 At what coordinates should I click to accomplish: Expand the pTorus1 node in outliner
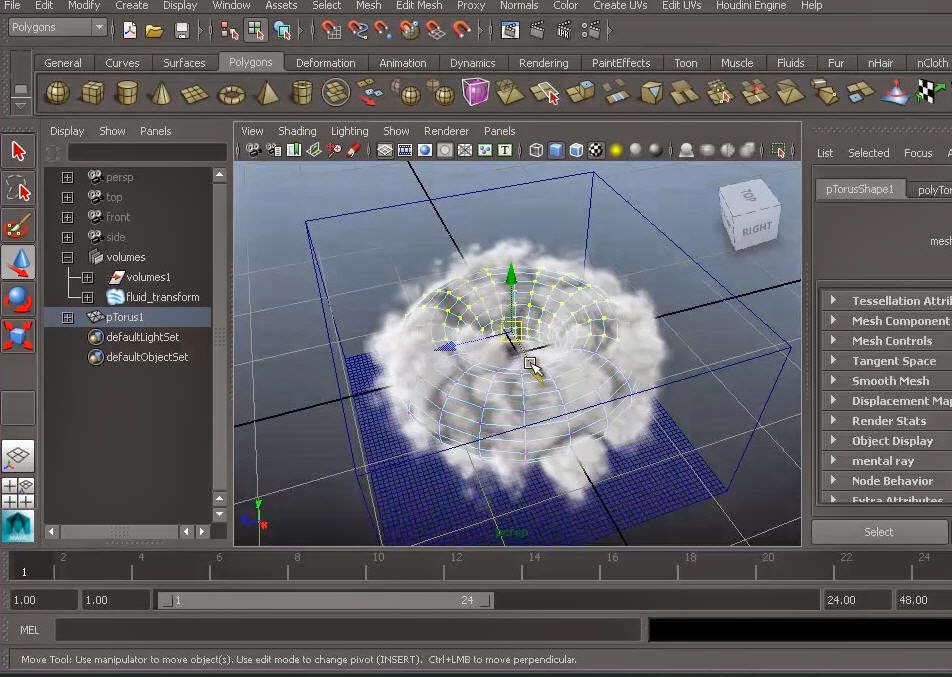[67, 317]
